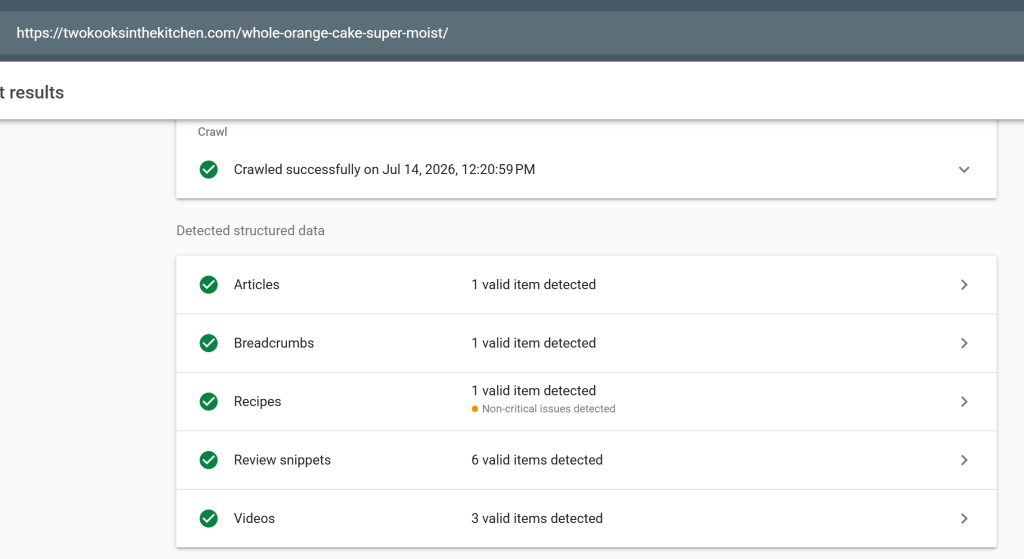
Task: Click the Review snippets row label
Action: coord(282,460)
